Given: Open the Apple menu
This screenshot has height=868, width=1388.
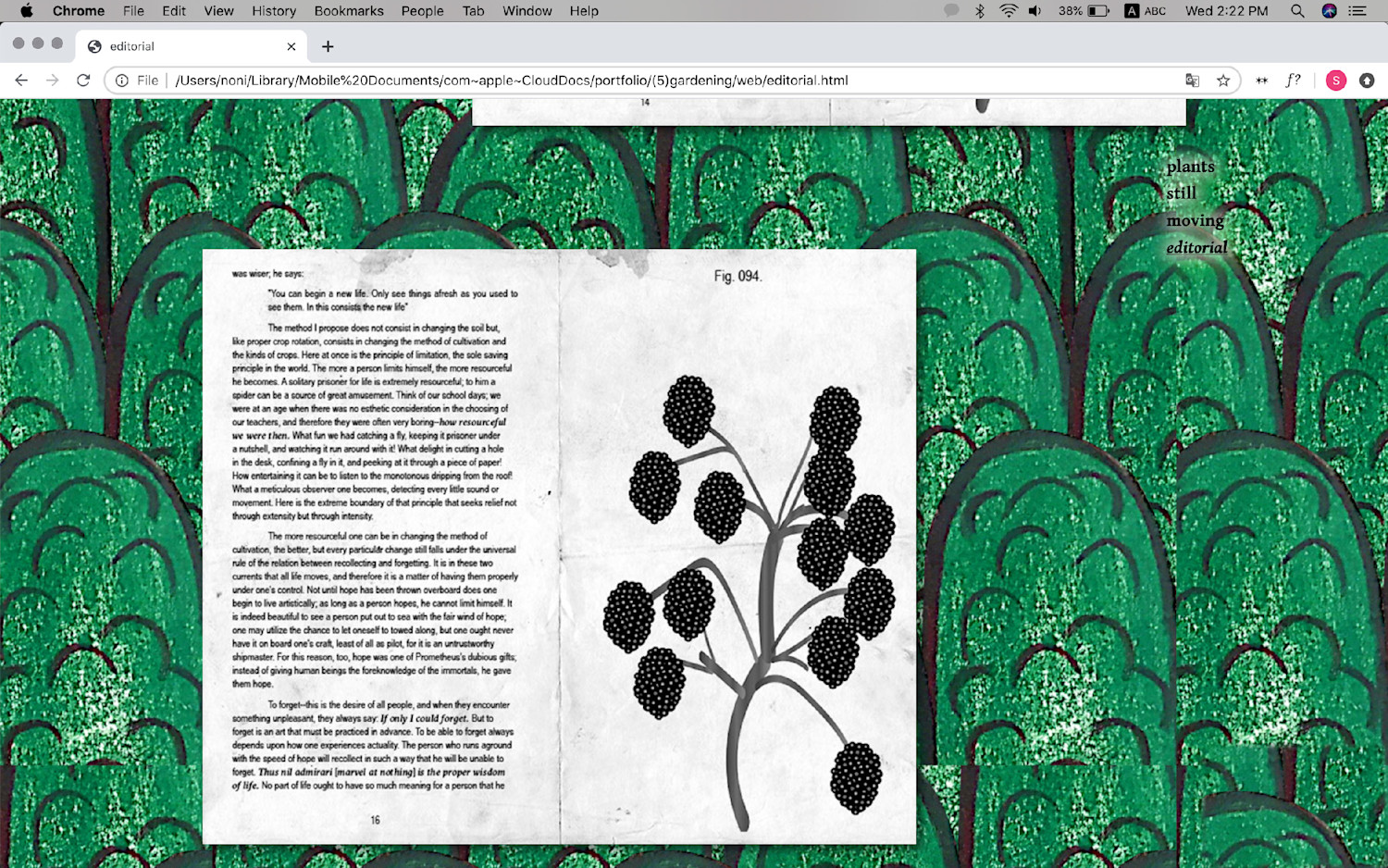Looking at the screenshot, I should click(x=26, y=11).
